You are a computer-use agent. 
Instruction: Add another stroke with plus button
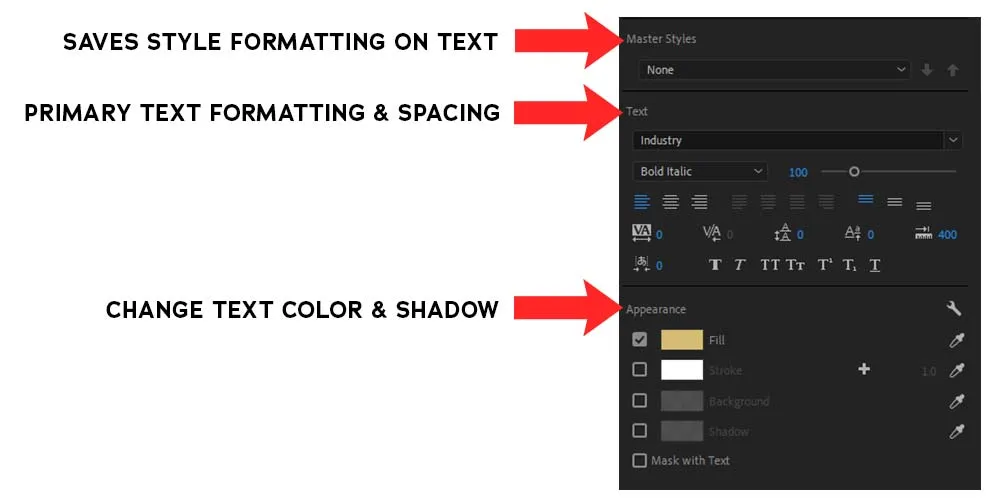(x=864, y=370)
